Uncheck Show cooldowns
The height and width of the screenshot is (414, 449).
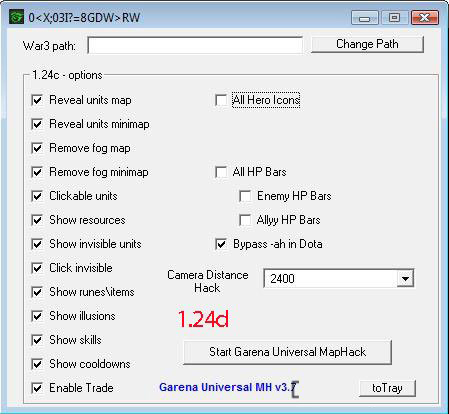(x=37, y=364)
